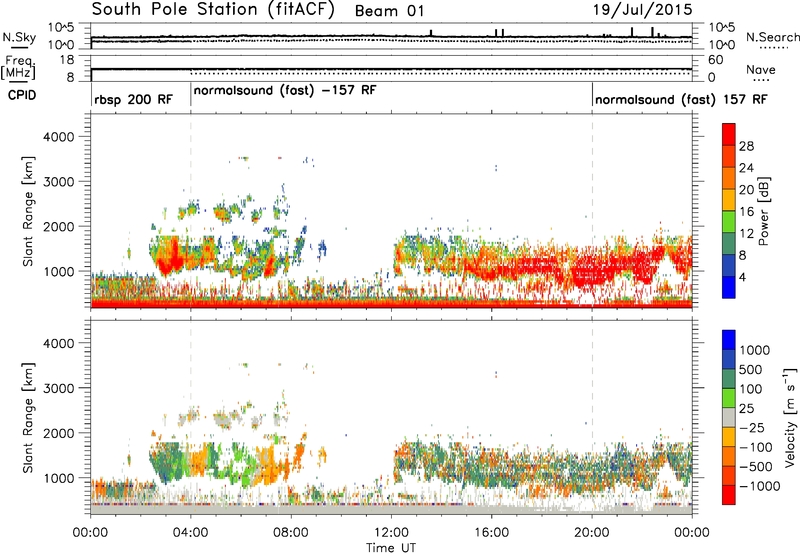Click the title 'South Pole Station (fitACF)'
Viewport: 800px width, 554px height.
pyautogui.click(x=213, y=10)
